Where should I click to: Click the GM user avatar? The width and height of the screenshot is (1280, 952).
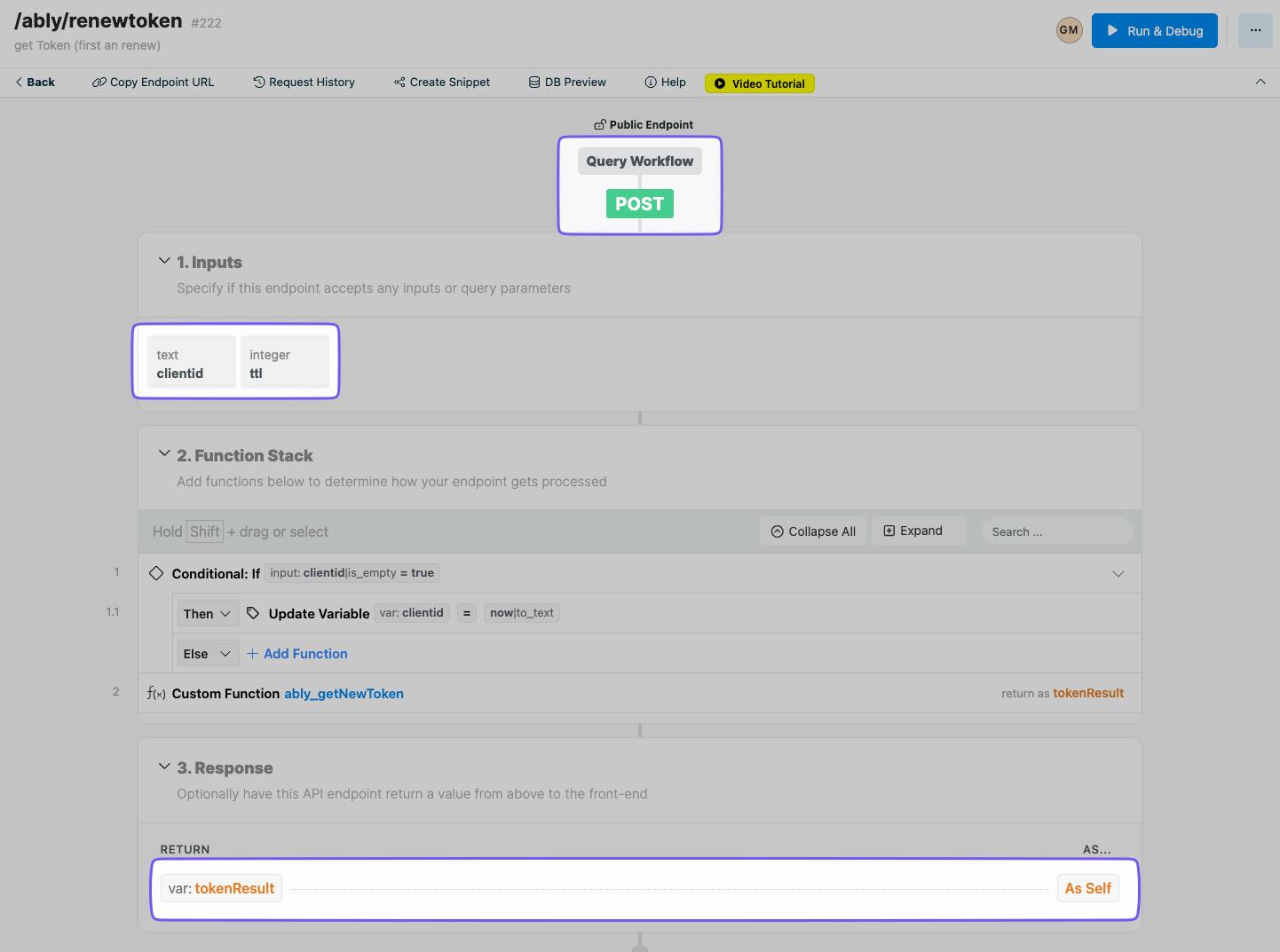(x=1069, y=30)
